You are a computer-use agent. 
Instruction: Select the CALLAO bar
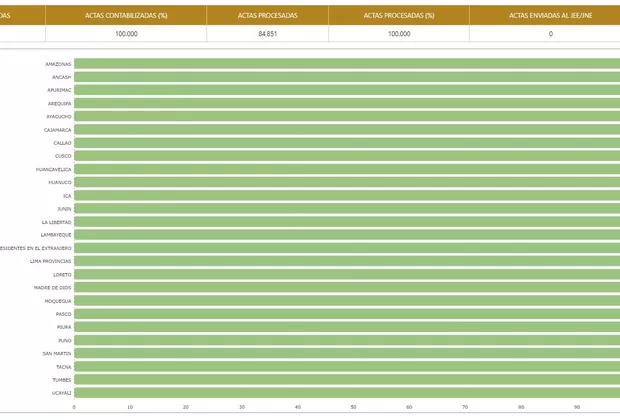(x=346, y=143)
